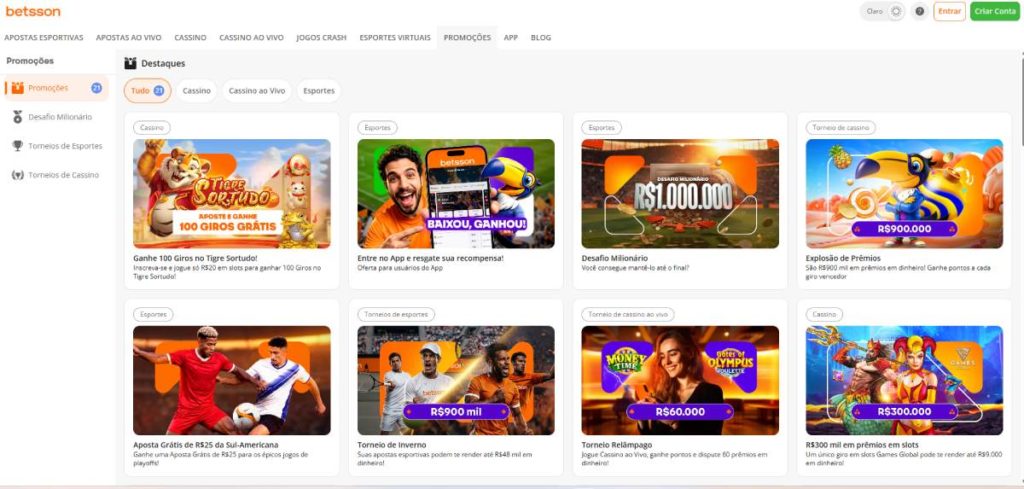
Task: Open the help question mark icon
Action: point(920,11)
